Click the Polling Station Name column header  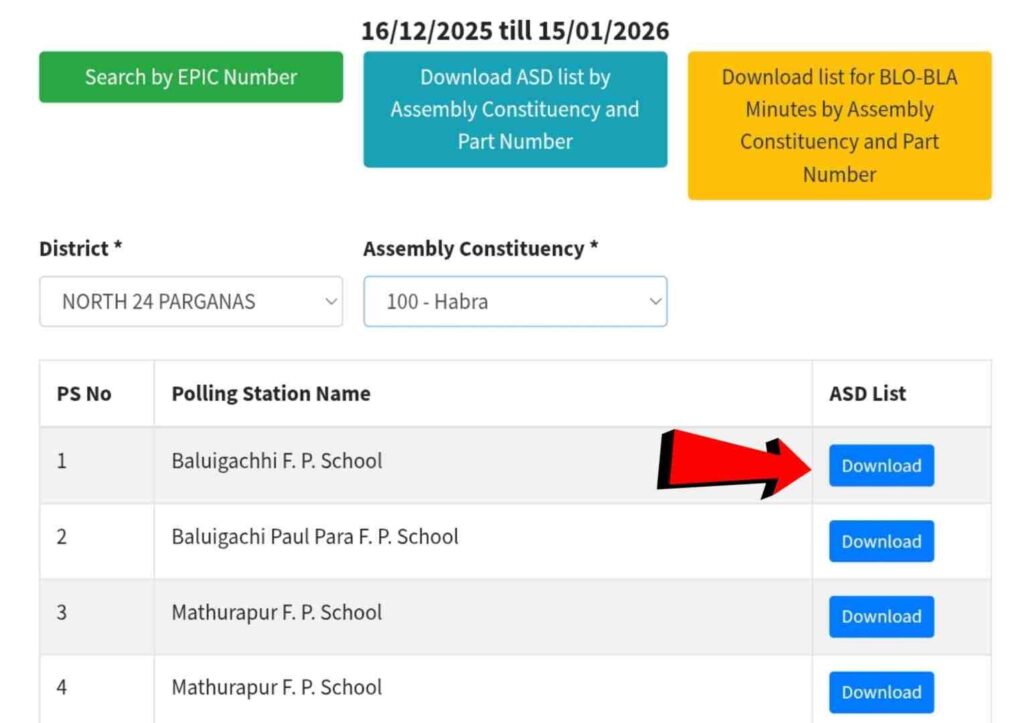(x=271, y=394)
